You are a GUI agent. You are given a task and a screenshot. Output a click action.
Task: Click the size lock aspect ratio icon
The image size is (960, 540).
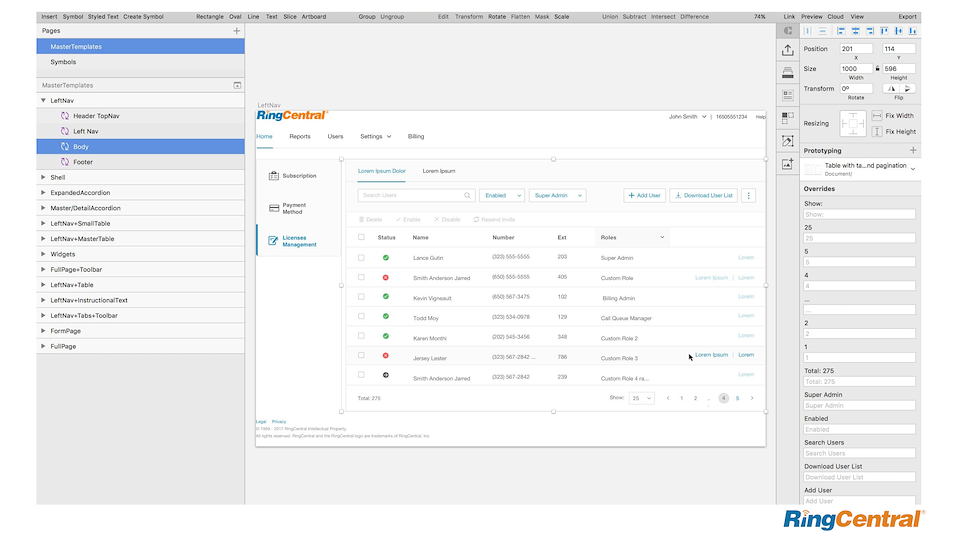877,69
